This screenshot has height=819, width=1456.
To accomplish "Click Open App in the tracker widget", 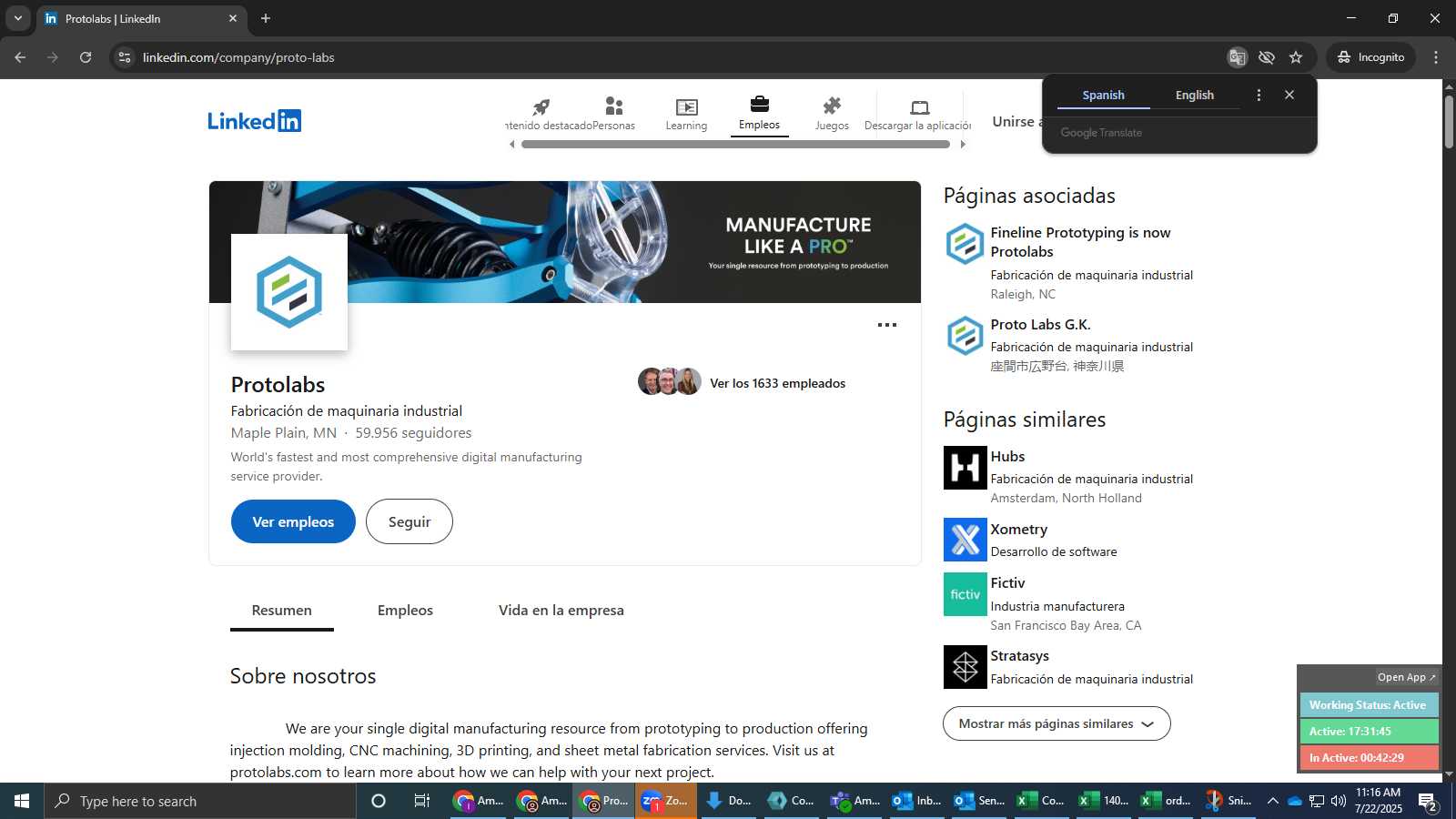I will (x=1406, y=677).
